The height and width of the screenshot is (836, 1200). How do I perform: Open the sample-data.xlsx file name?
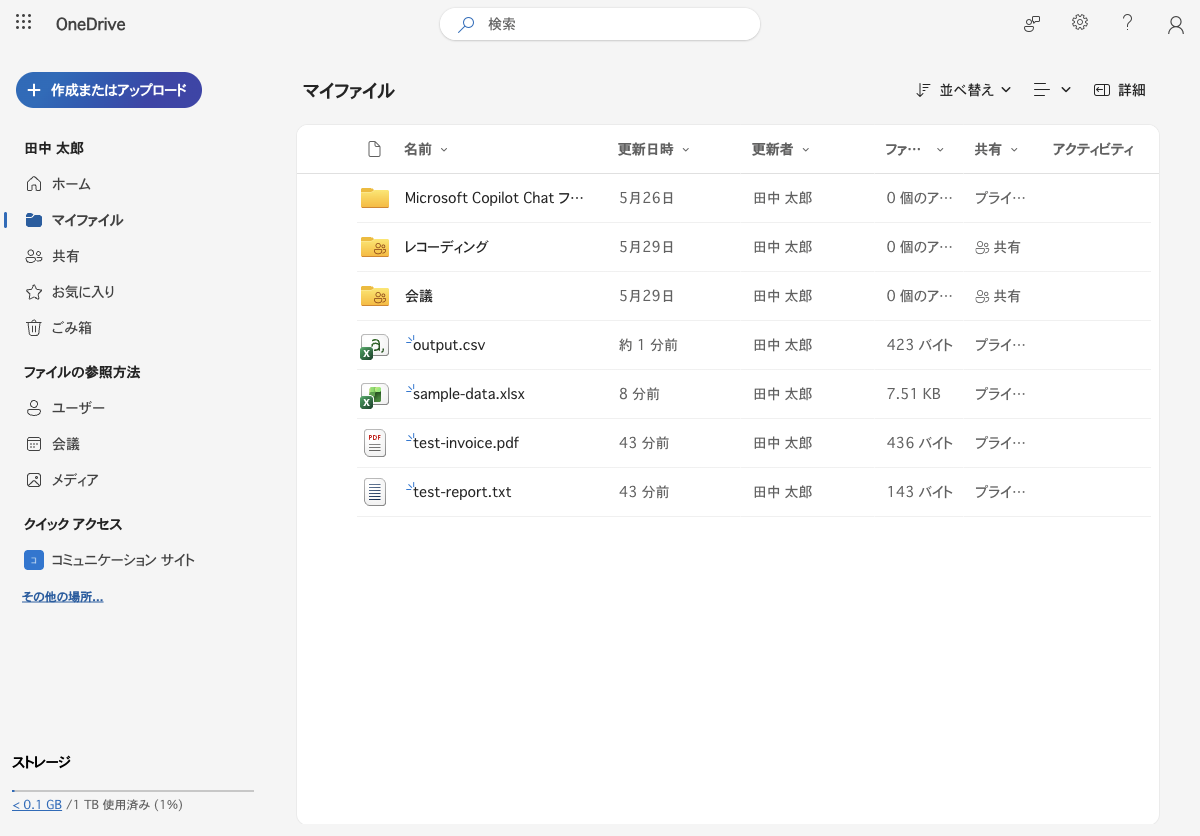click(x=469, y=394)
